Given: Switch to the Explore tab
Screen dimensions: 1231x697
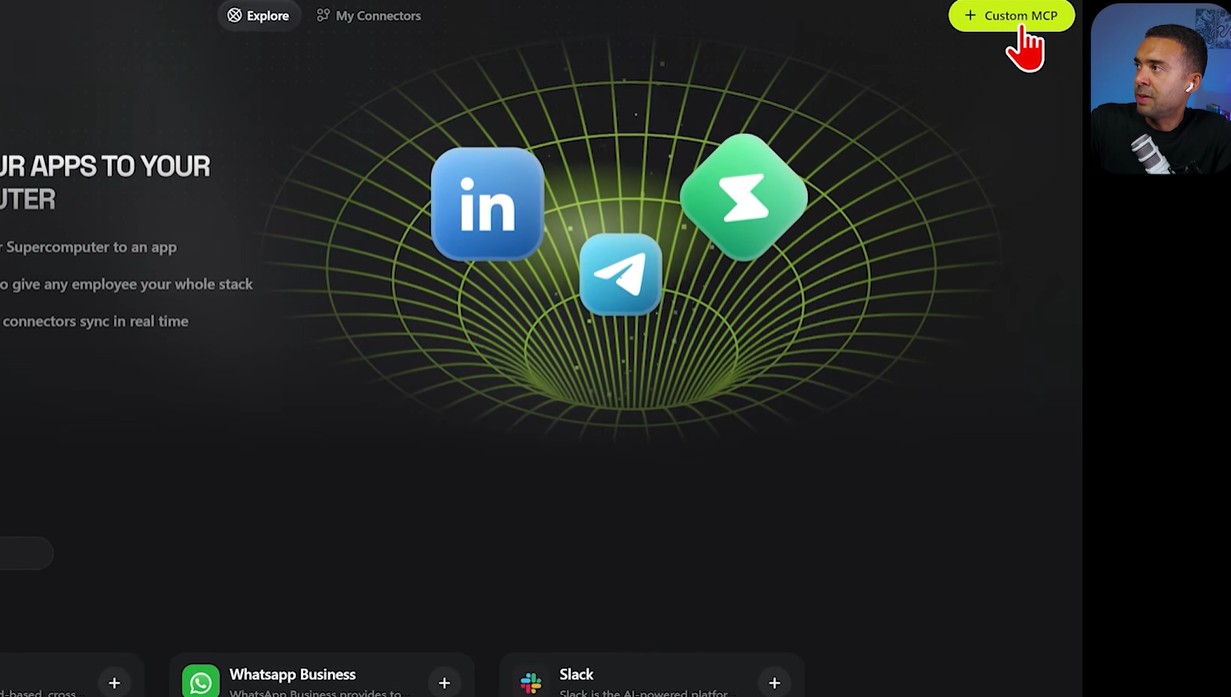Looking at the screenshot, I should pos(258,15).
